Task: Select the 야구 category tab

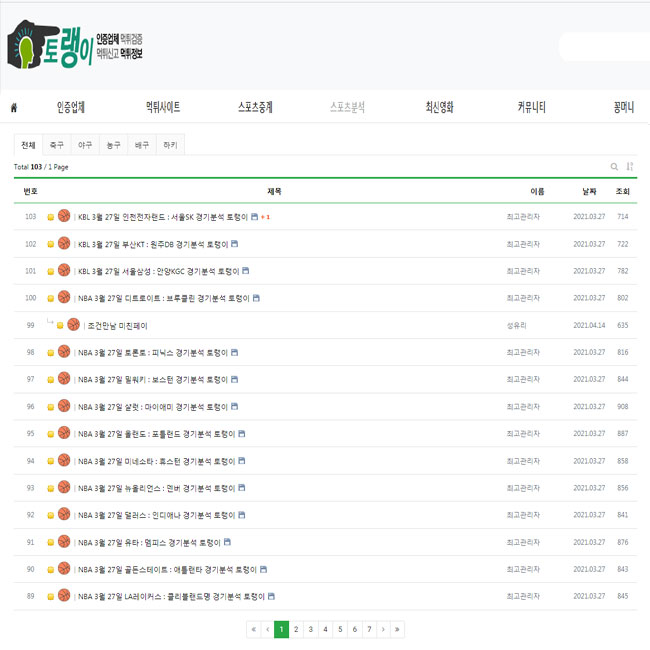Action: pyautogui.click(x=85, y=145)
